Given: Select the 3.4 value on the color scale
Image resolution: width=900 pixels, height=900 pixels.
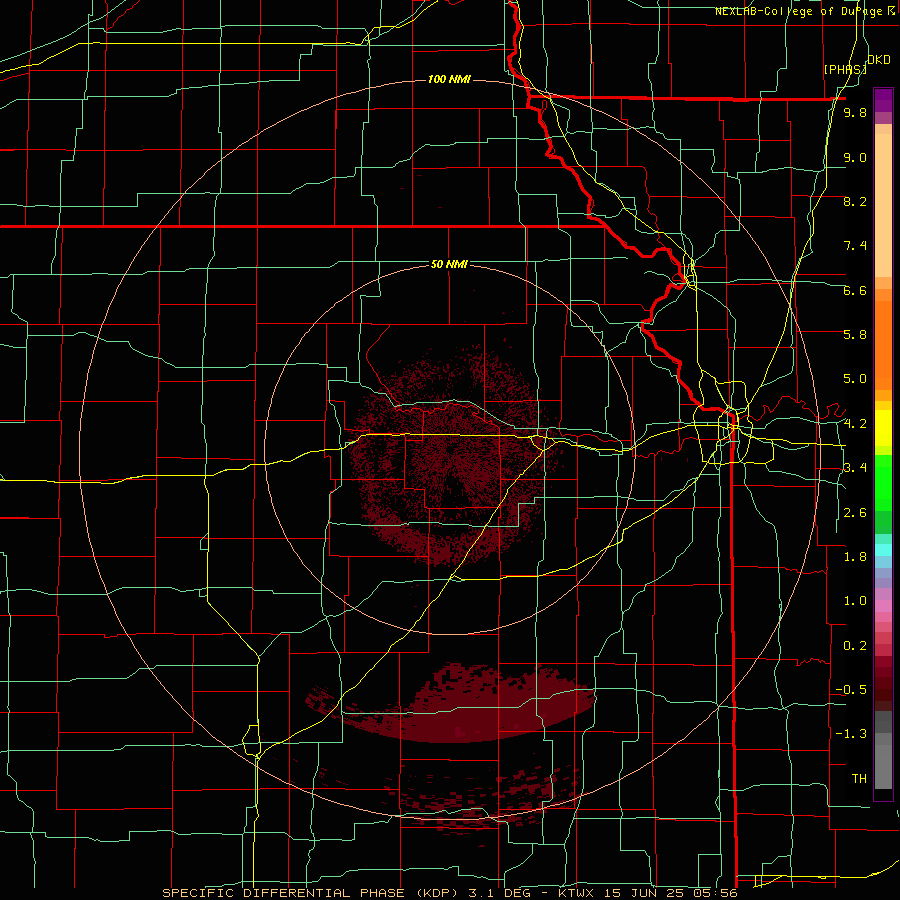Looking at the screenshot, I should (x=855, y=468).
